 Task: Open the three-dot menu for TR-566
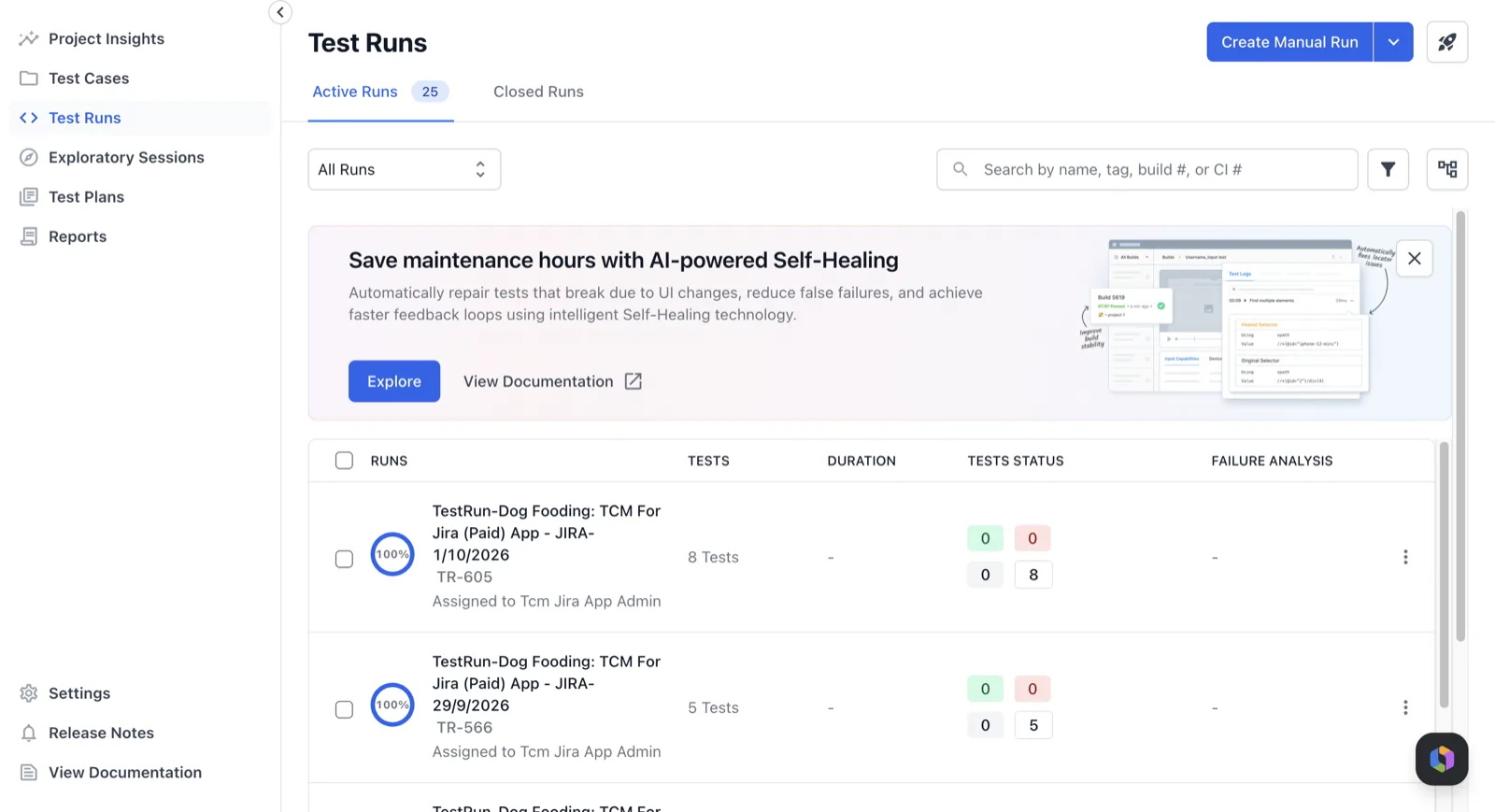pyautogui.click(x=1405, y=707)
